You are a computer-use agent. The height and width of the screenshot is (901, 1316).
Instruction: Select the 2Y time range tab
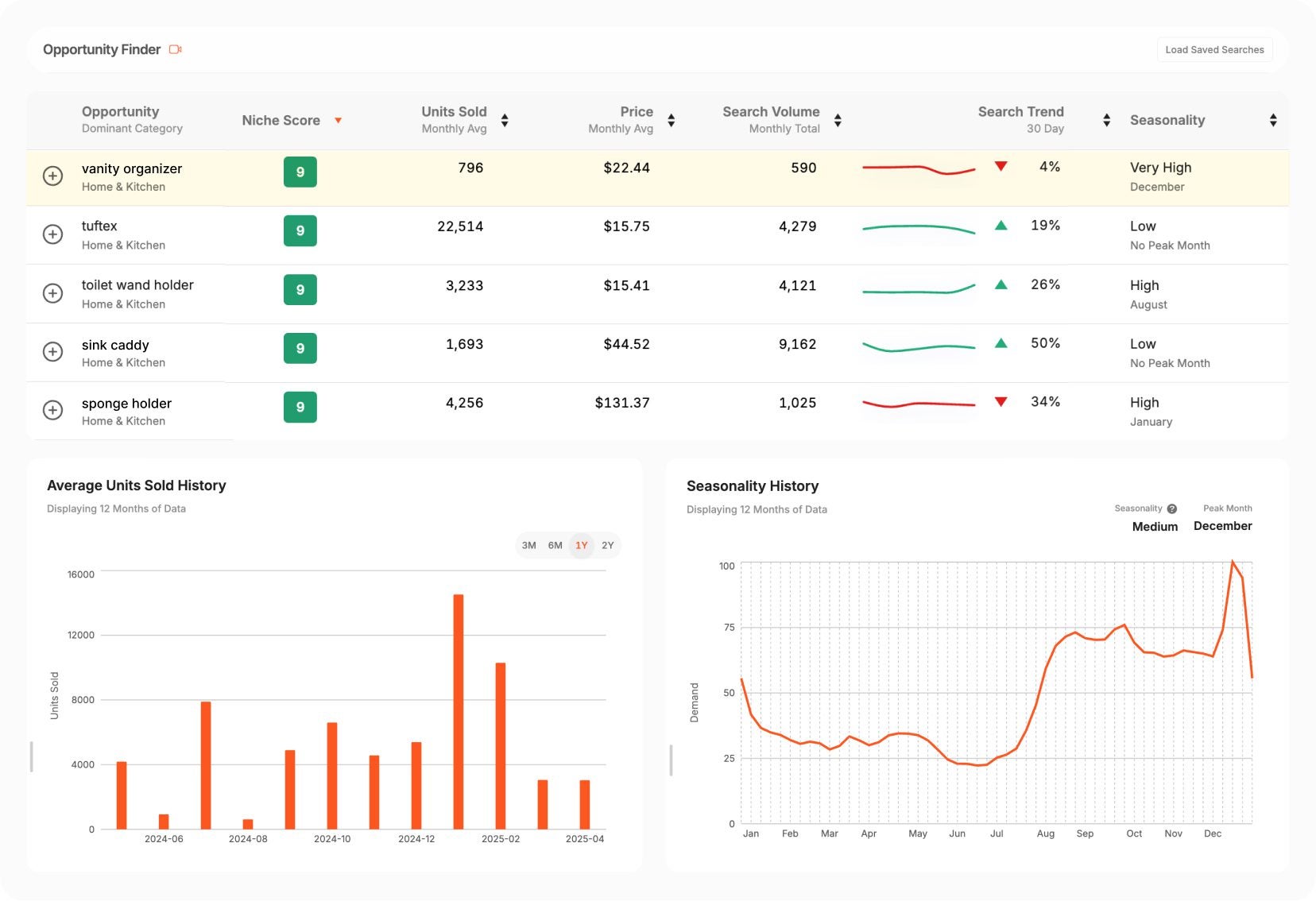pos(607,546)
